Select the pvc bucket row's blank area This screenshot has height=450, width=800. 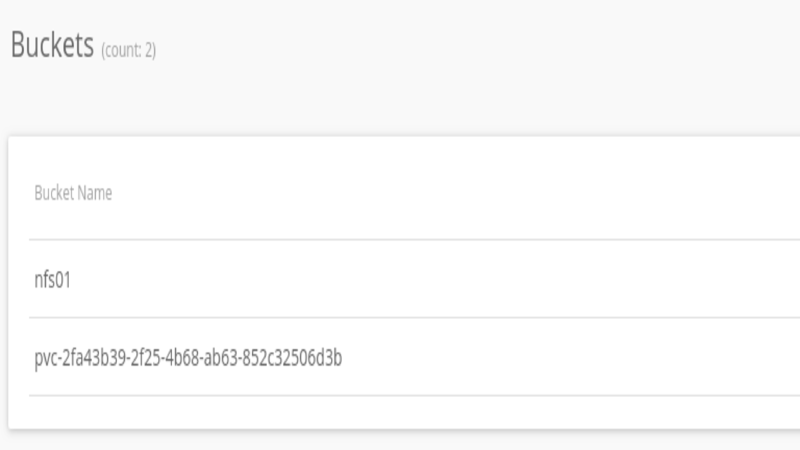coord(561,357)
